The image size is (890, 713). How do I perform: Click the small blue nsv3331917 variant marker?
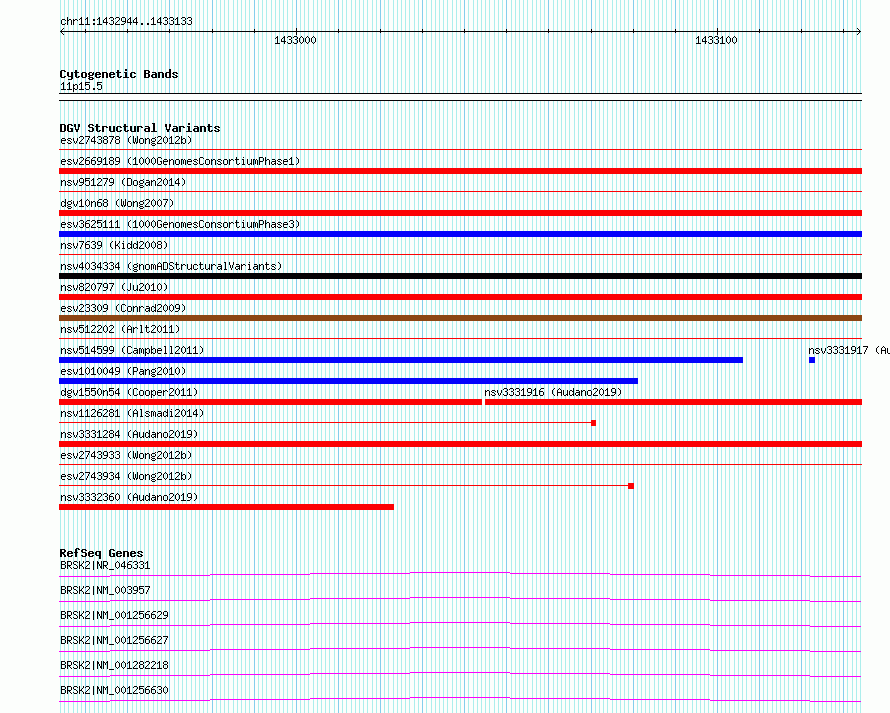pos(812,360)
